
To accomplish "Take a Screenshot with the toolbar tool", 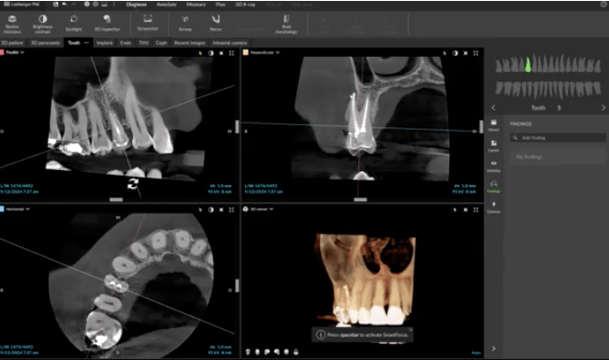I will pos(148,23).
